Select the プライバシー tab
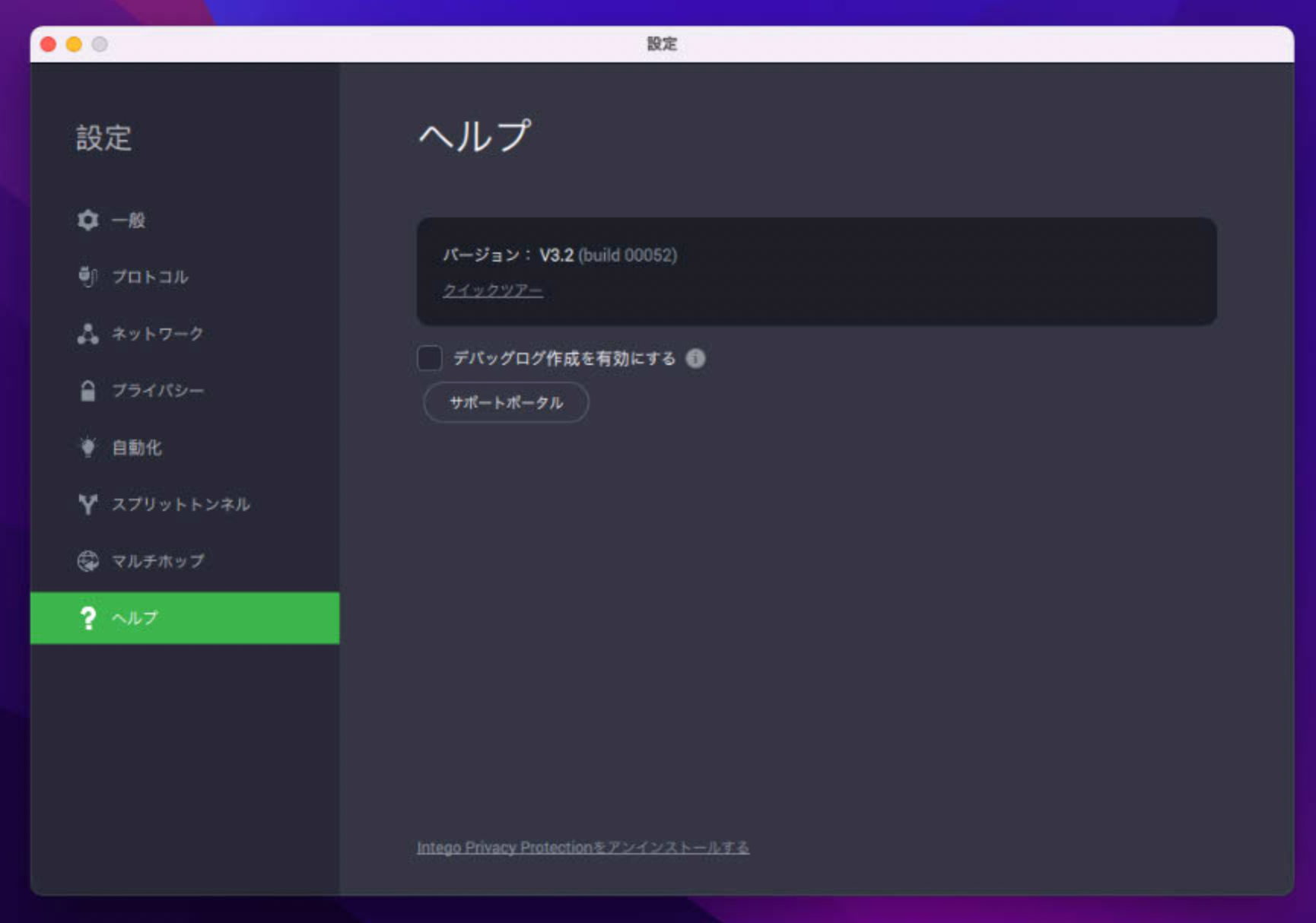 pos(185,391)
